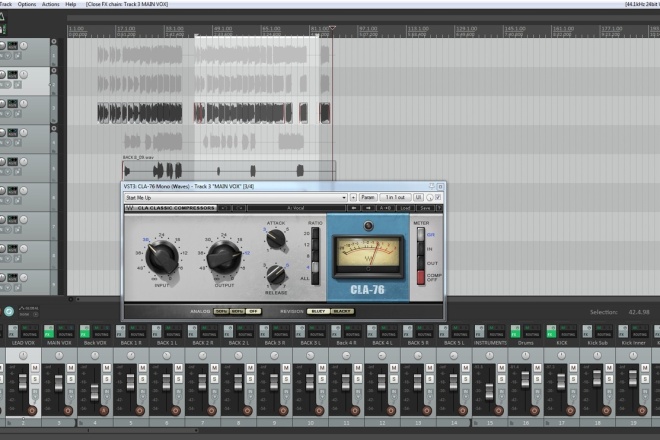Arm record on LEAD VOX channel

click(x=31, y=410)
